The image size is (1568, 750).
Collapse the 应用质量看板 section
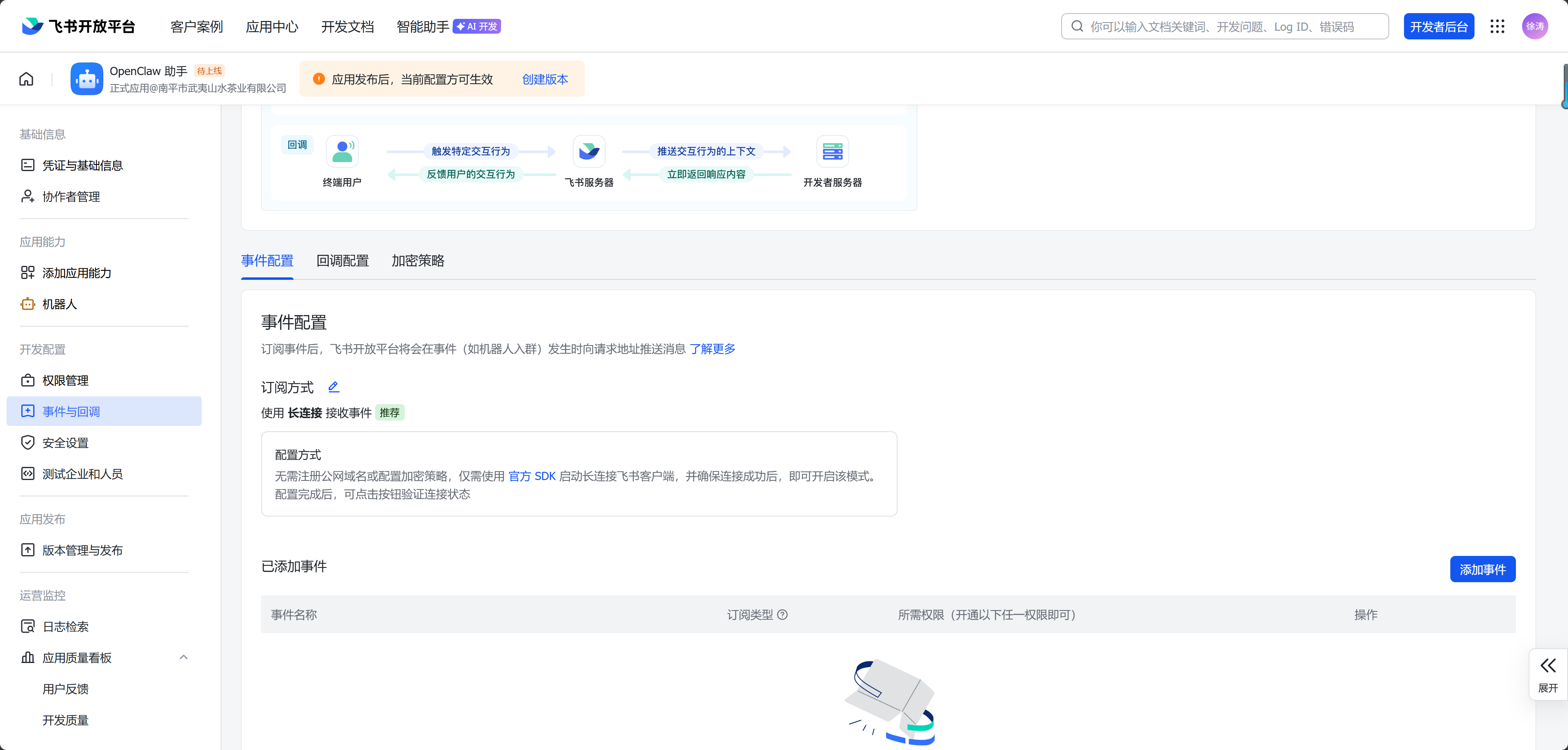(x=183, y=657)
